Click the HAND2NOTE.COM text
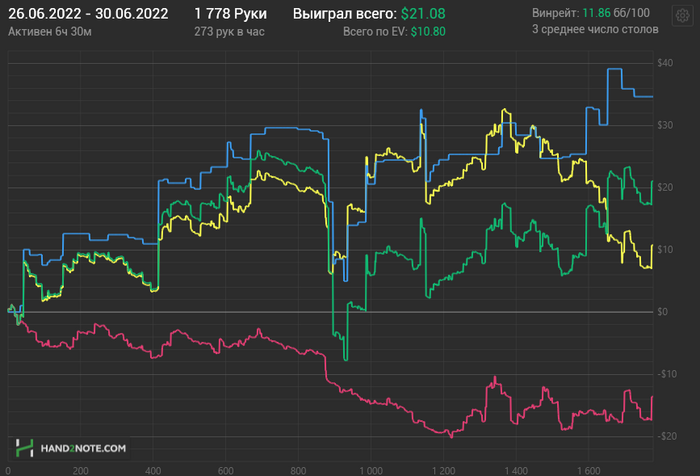This screenshot has height=476, width=700. click(x=83, y=448)
